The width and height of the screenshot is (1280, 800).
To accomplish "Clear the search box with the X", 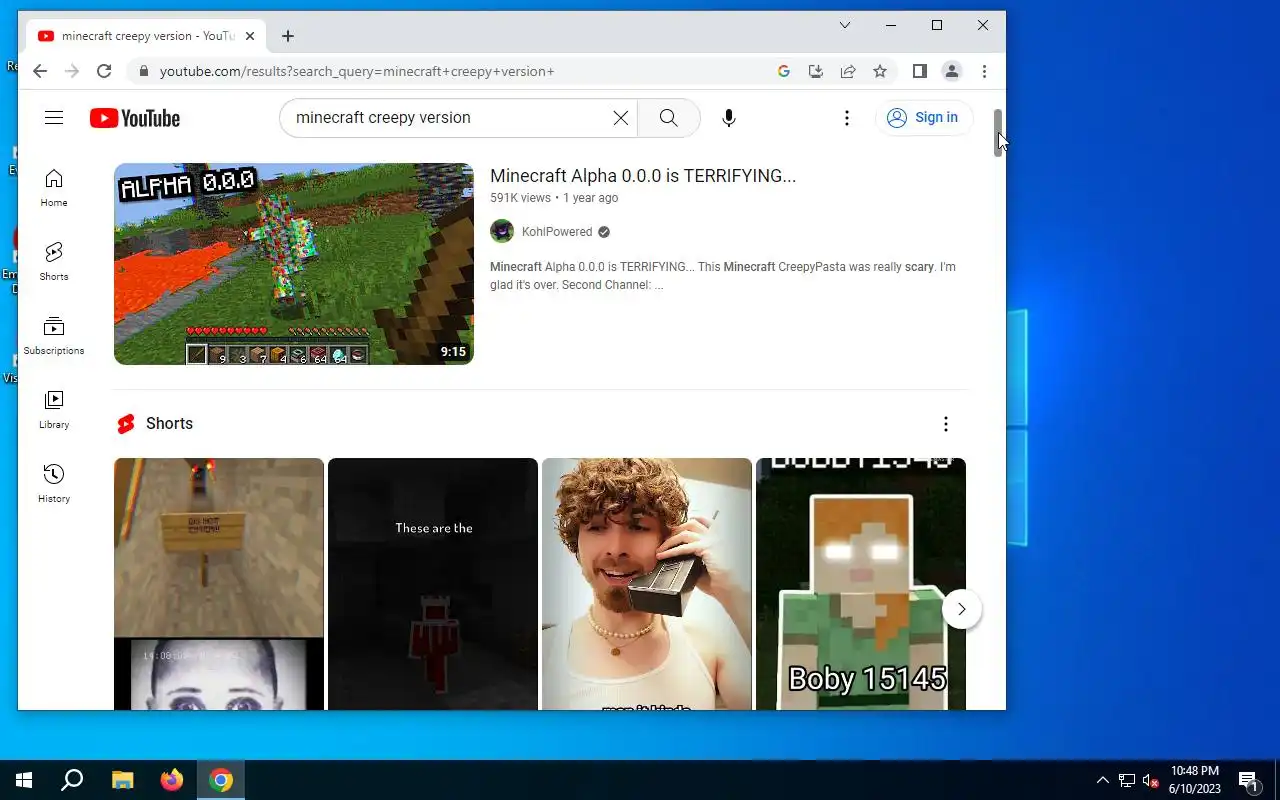I will pyautogui.click(x=621, y=118).
